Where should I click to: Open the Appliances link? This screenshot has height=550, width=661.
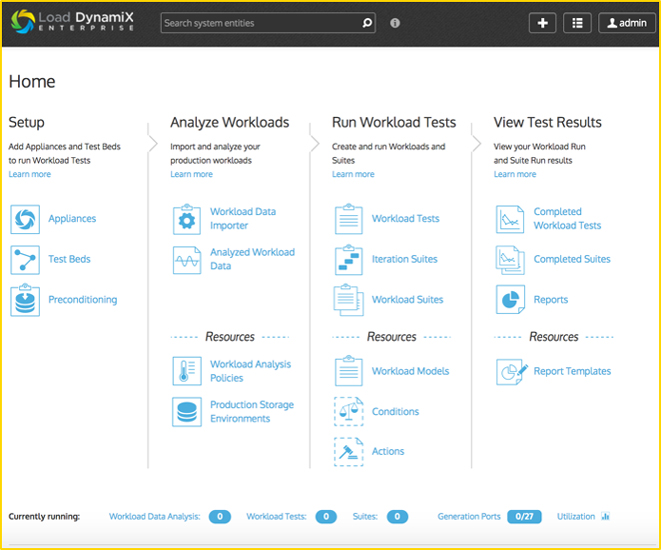[x=72, y=219]
